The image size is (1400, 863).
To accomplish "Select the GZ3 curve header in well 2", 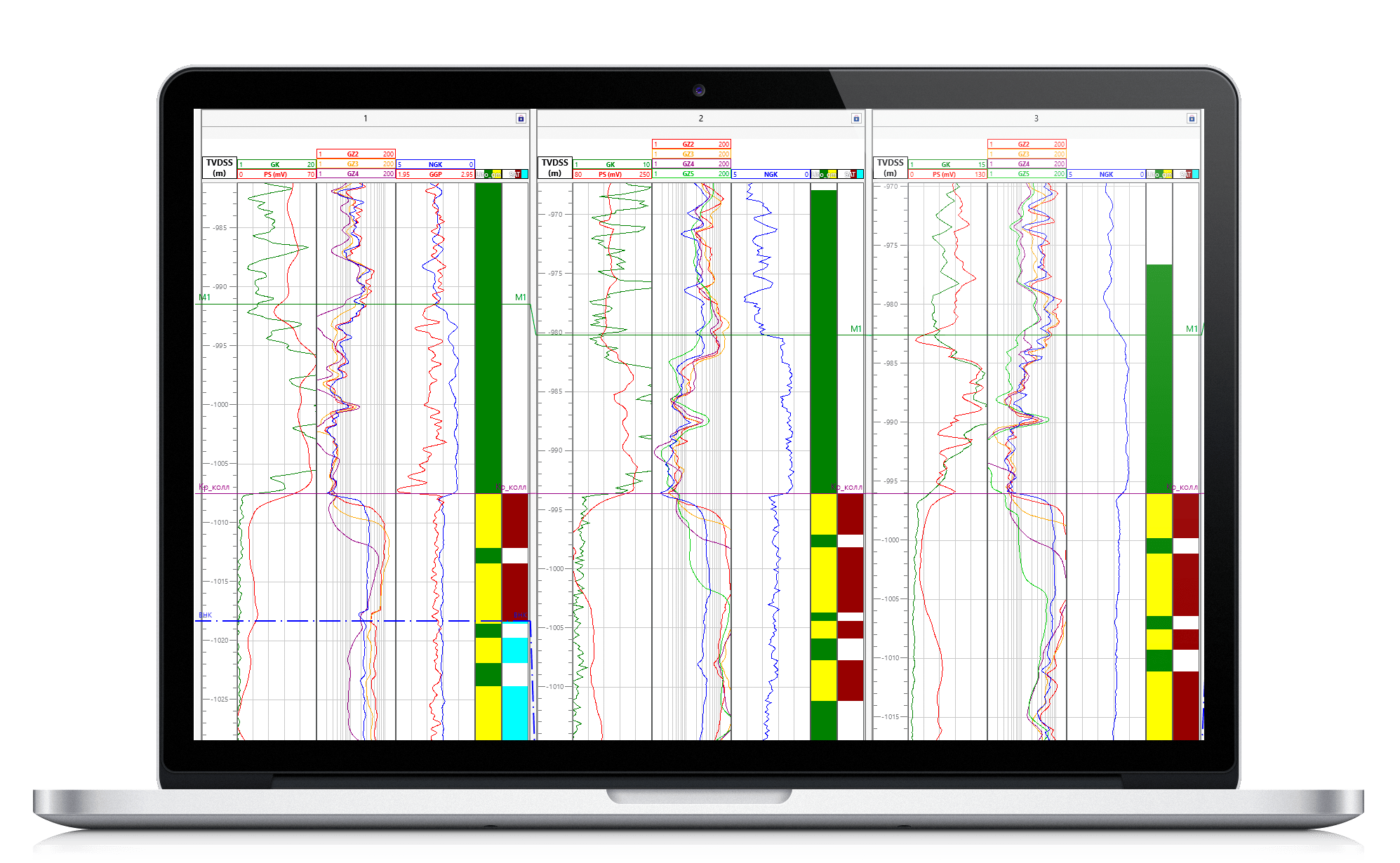I will coord(691,154).
